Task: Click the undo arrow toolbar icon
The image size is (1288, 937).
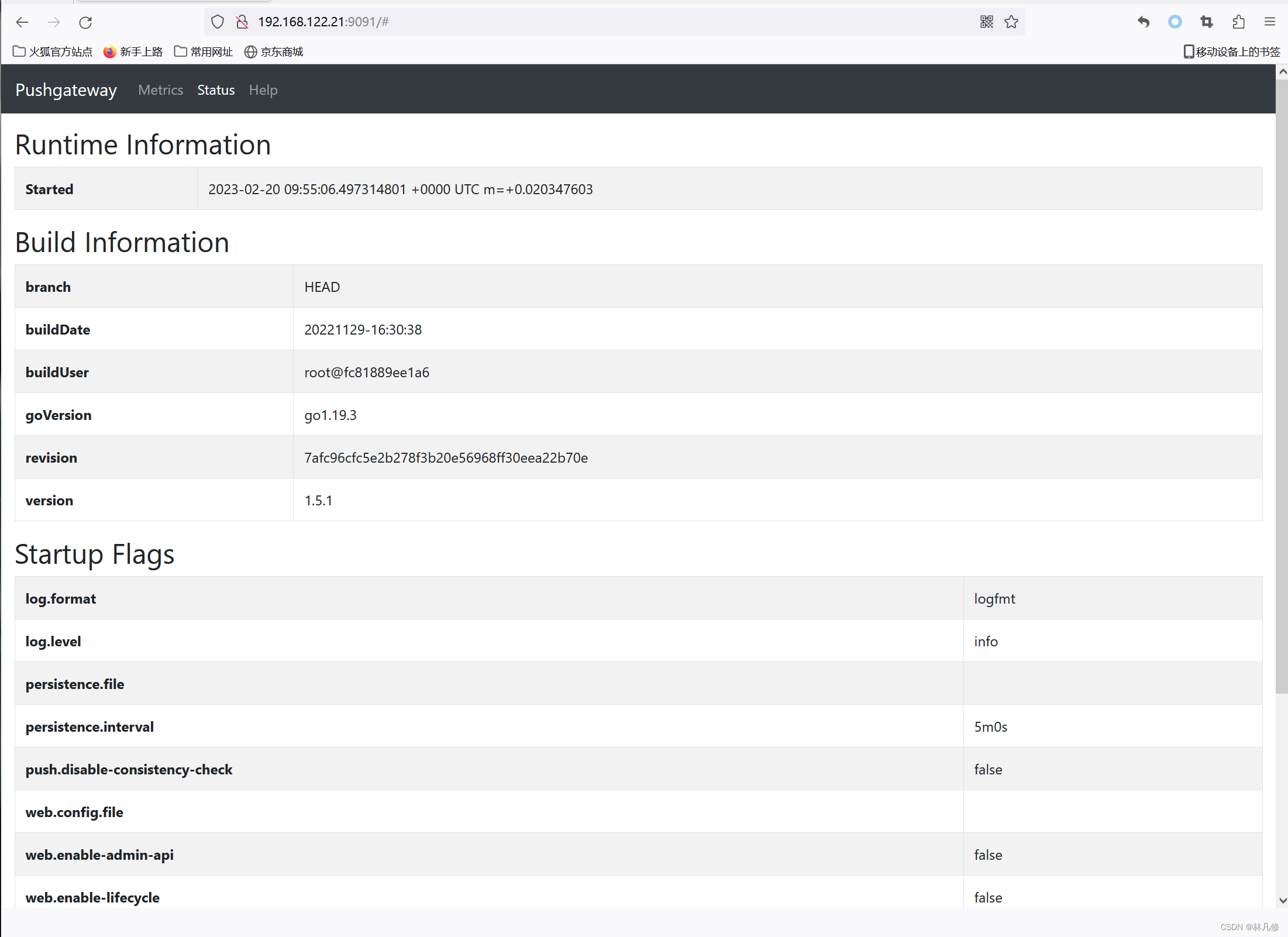Action: (x=1144, y=22)
